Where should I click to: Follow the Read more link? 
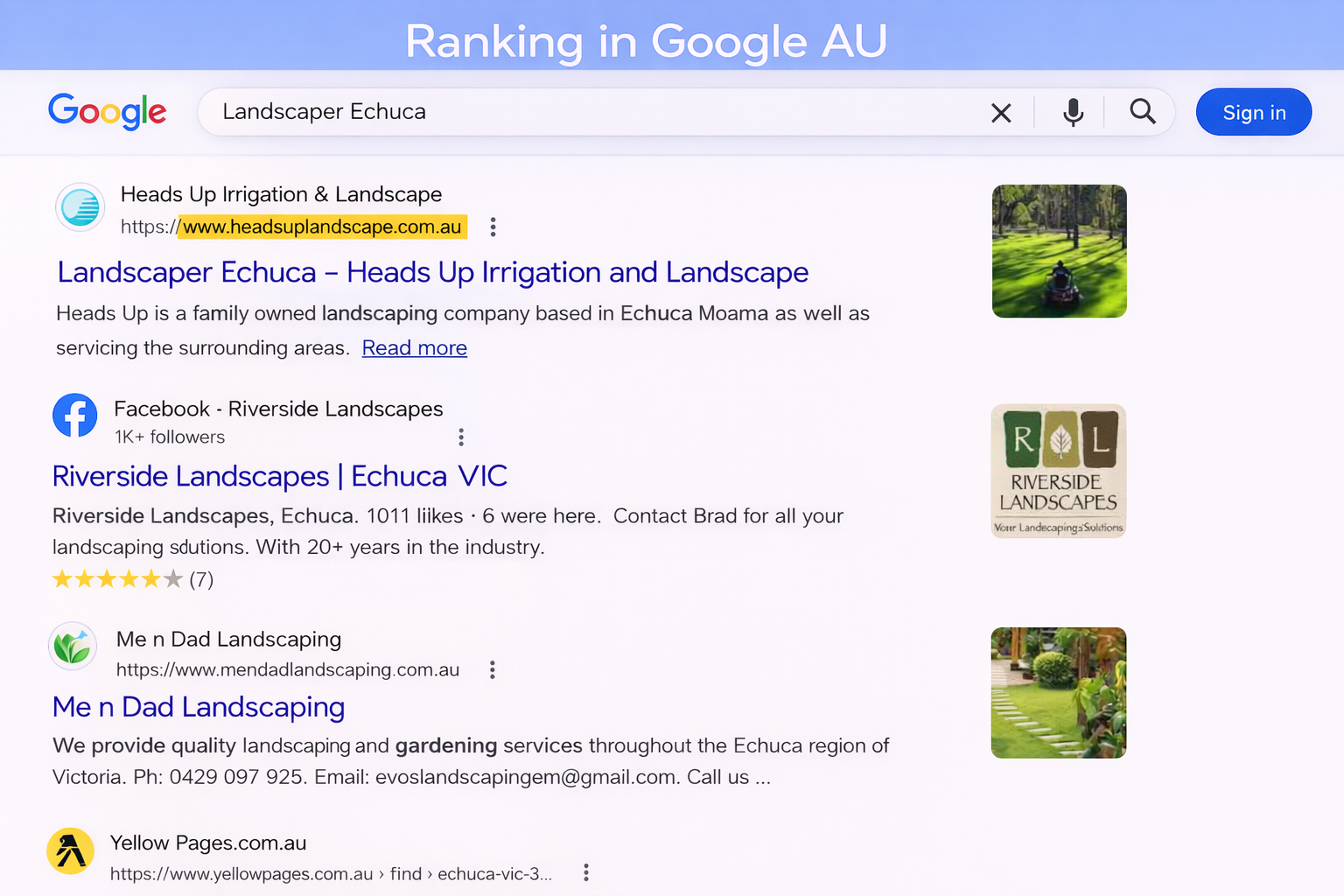(414, 348)
